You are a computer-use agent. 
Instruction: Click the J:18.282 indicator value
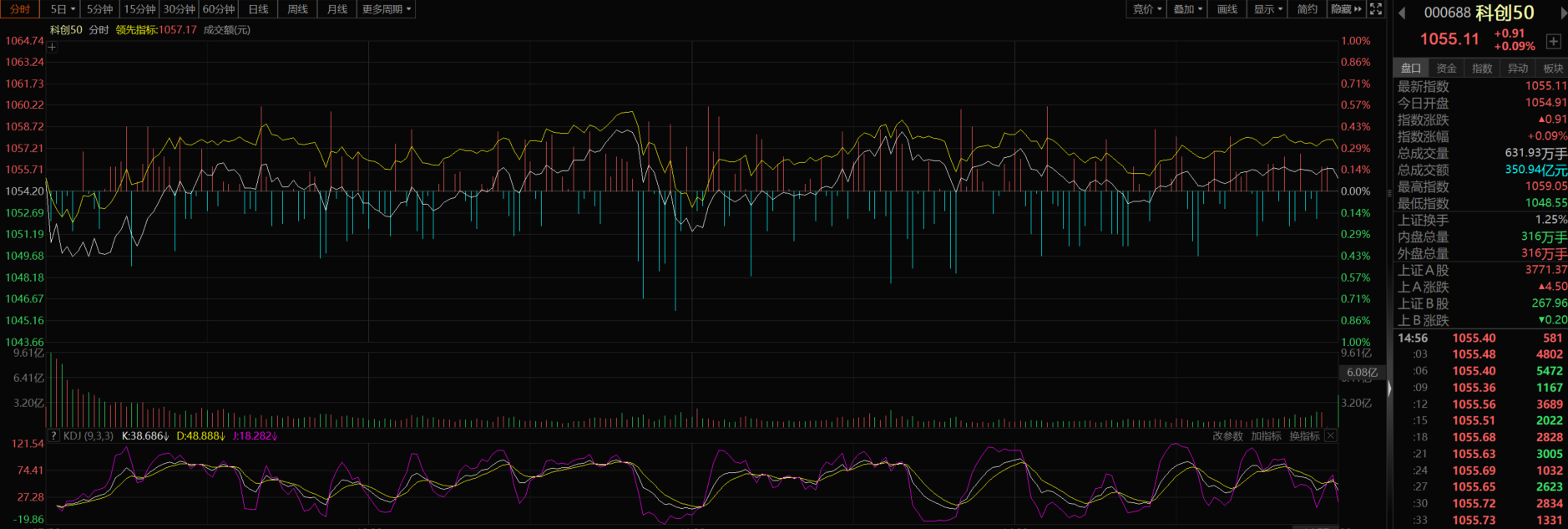[x=255, y=436]
